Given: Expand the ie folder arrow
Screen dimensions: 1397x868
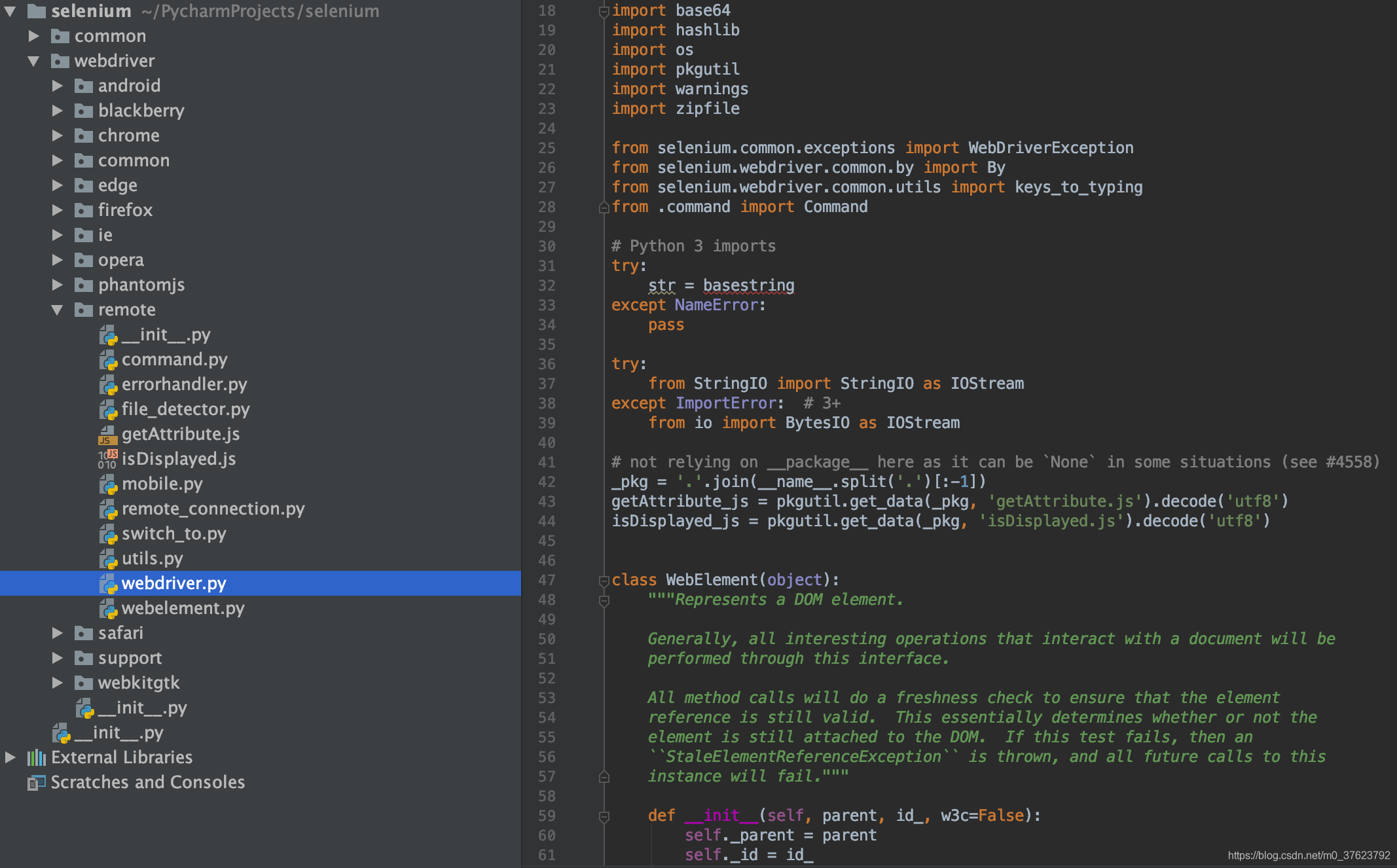Looking at the screenshot, I should click(x=58, y=235).
